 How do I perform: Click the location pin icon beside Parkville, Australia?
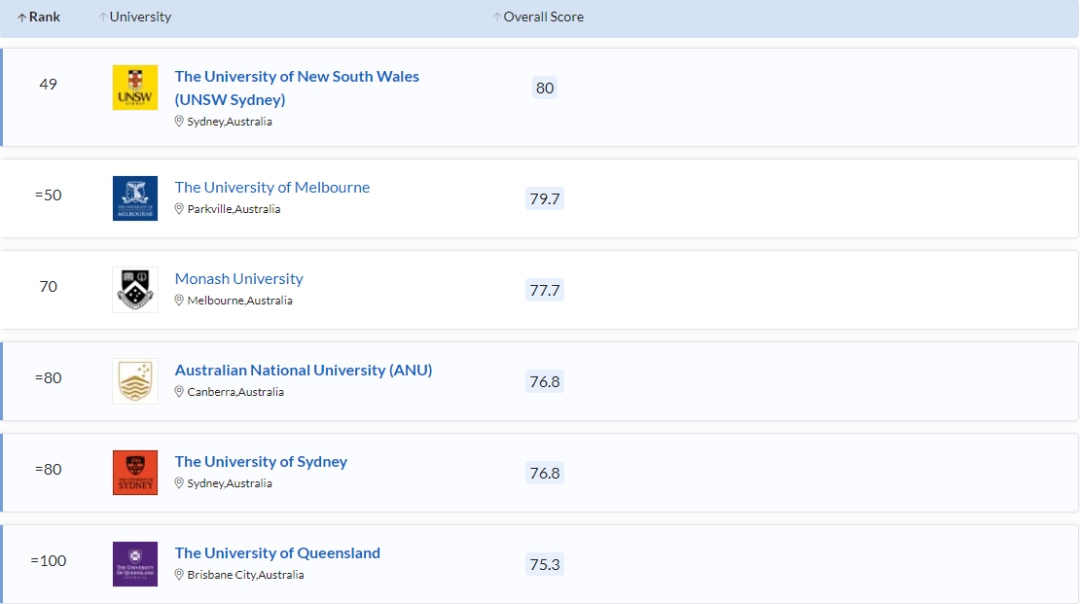[x=180, y=209]
